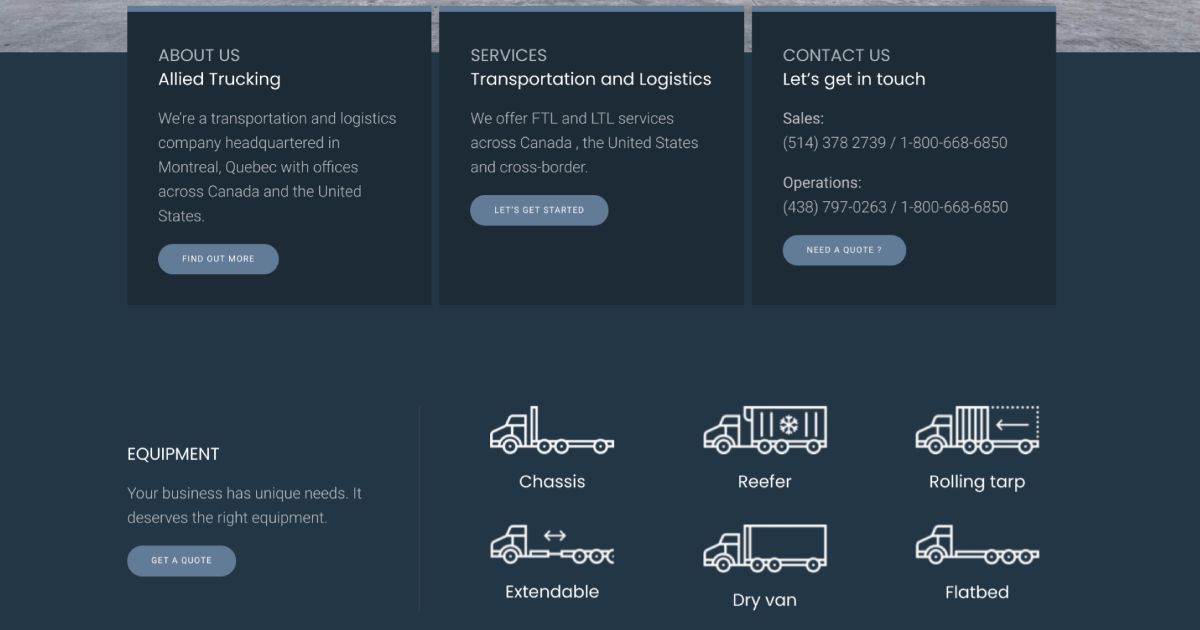Click the Let's get in touch subheading

(x=854, y=79)
